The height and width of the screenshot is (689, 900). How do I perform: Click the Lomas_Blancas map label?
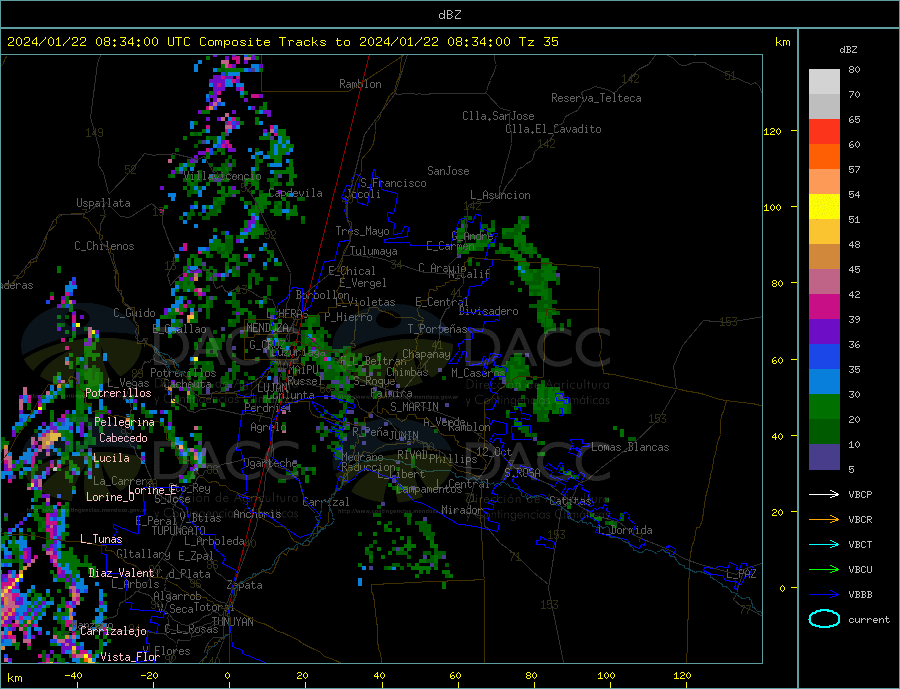tap(630, 447)
